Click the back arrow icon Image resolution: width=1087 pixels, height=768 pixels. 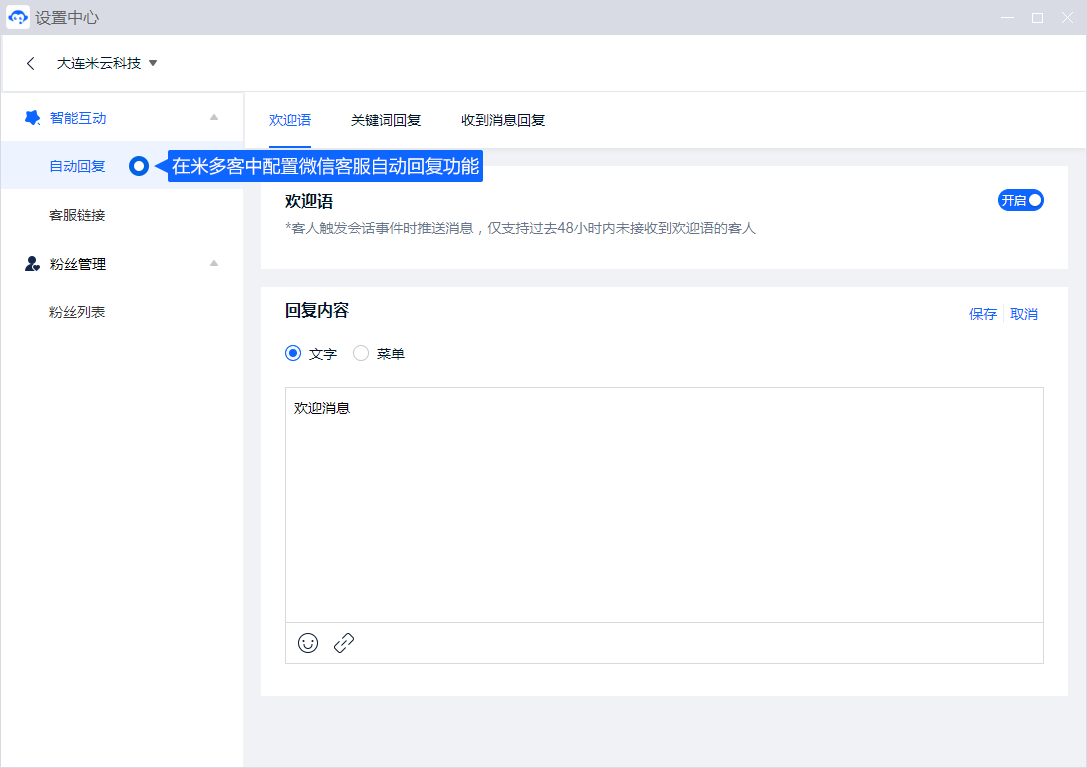coord(31,63)
